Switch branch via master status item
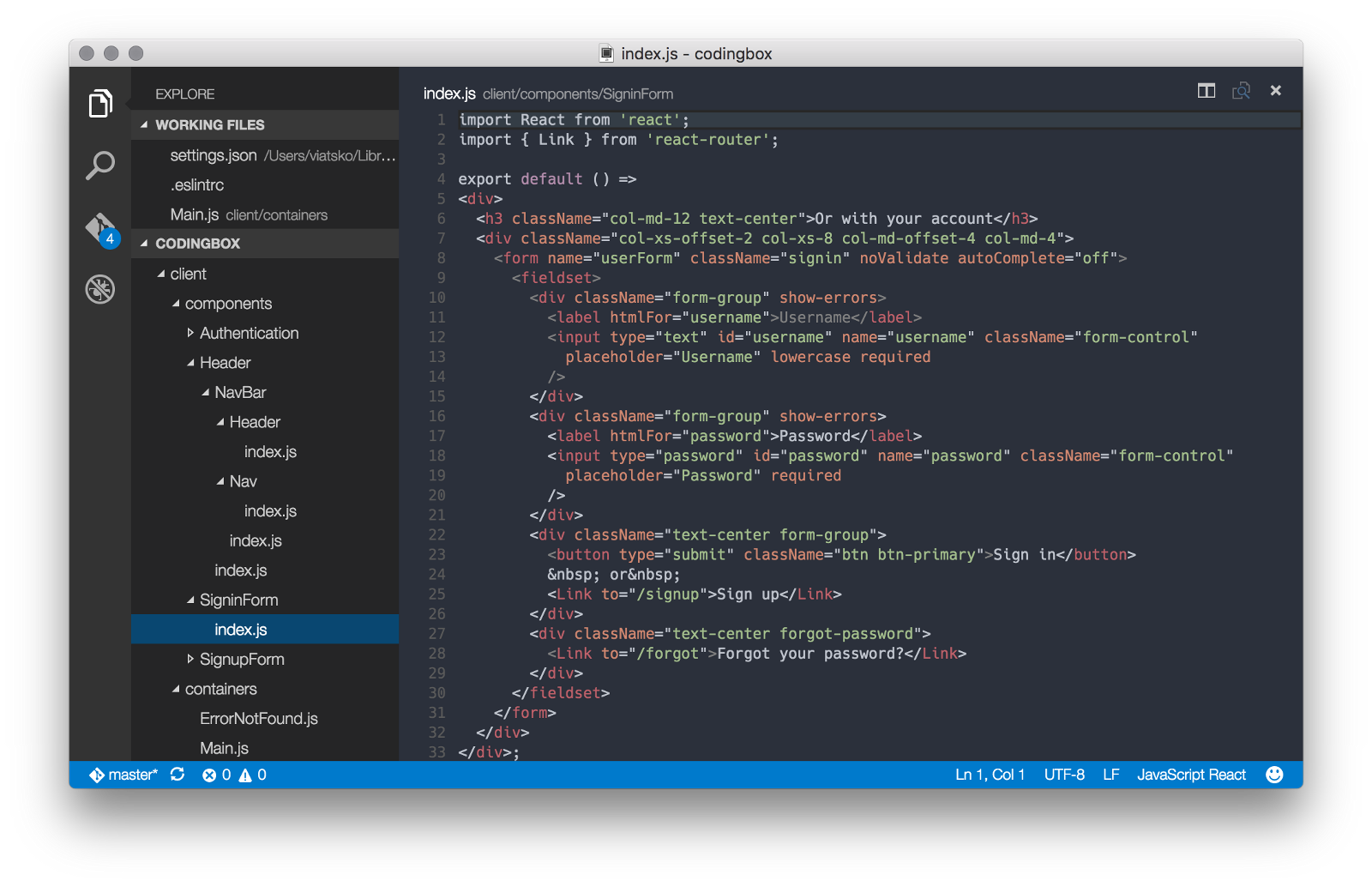This screenshot has width=1372, height=887. point(124,775)
